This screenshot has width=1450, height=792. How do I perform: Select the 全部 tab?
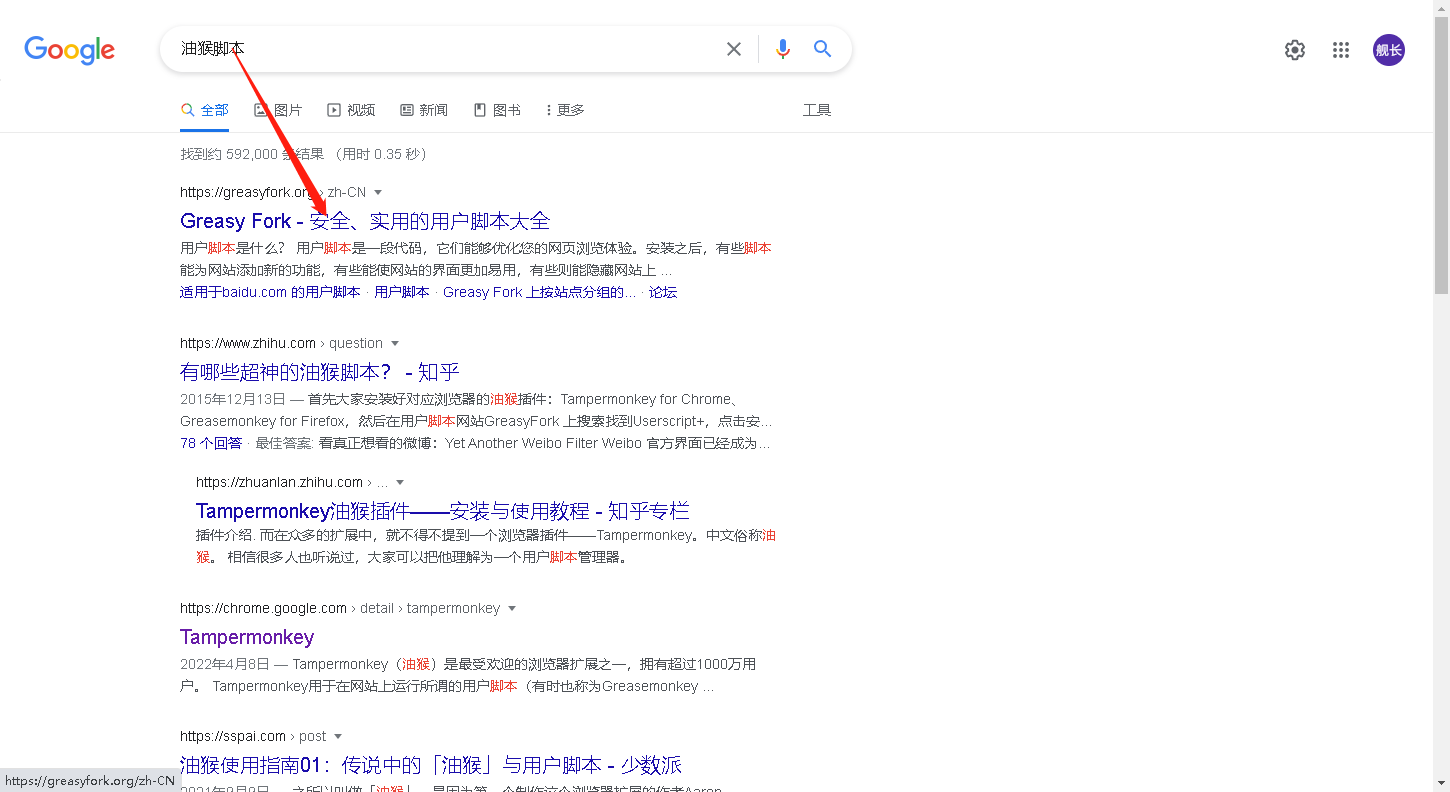pyautogui.click(x=205, y=110)
